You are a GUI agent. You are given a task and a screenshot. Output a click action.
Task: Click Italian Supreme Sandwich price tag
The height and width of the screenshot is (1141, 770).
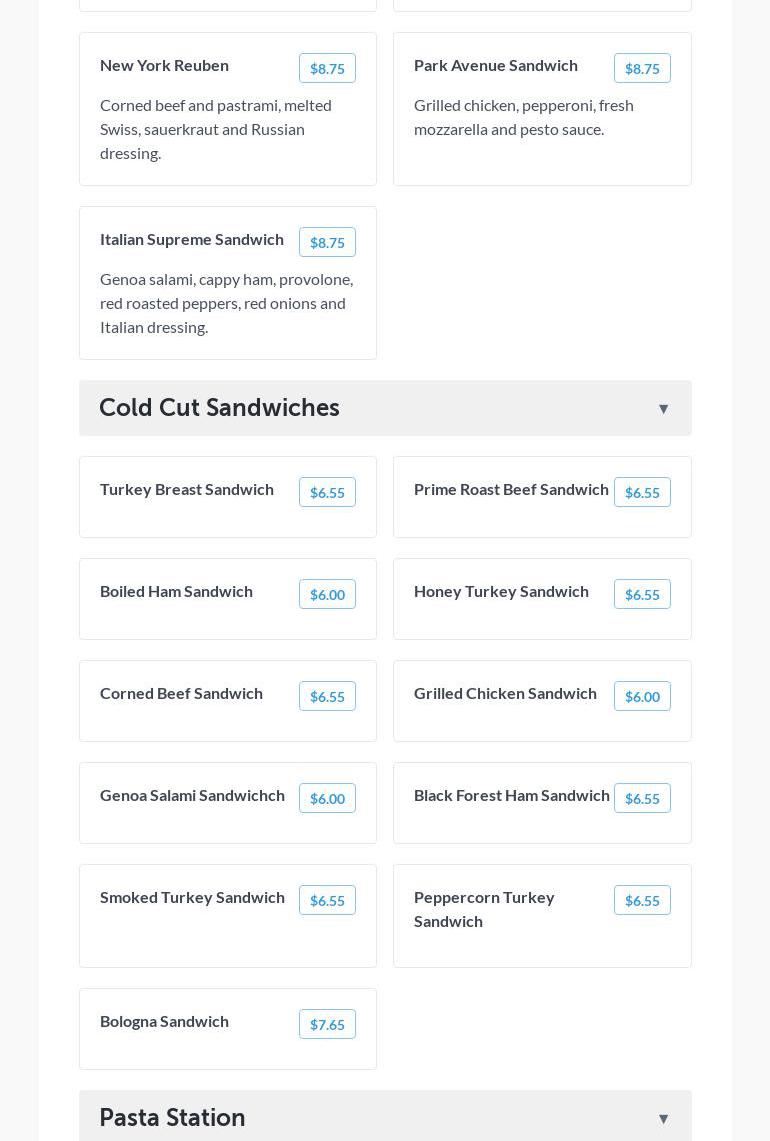pyautogui.click(x=327, y=243)
